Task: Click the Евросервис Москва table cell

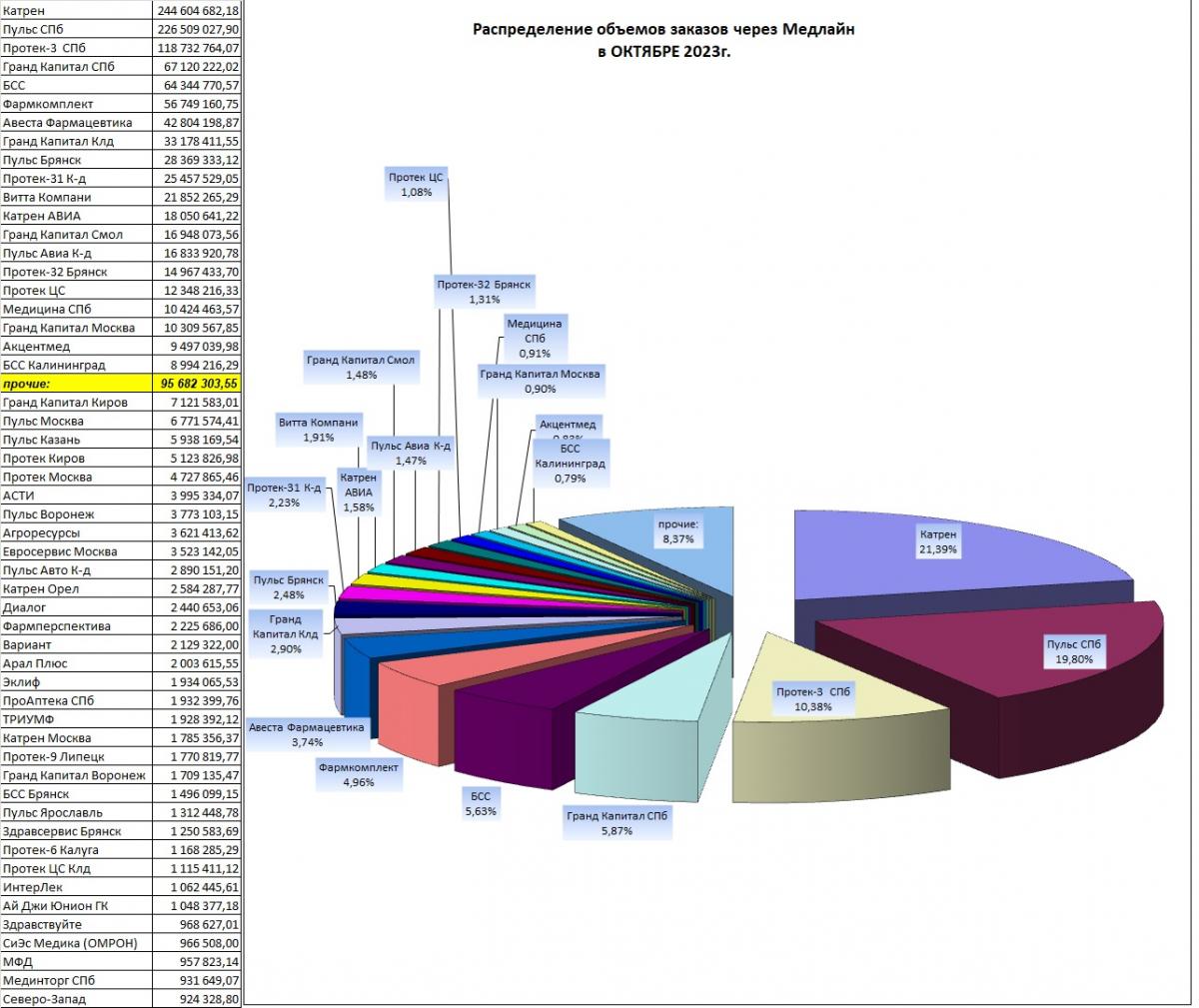Action: pos(77,551)
